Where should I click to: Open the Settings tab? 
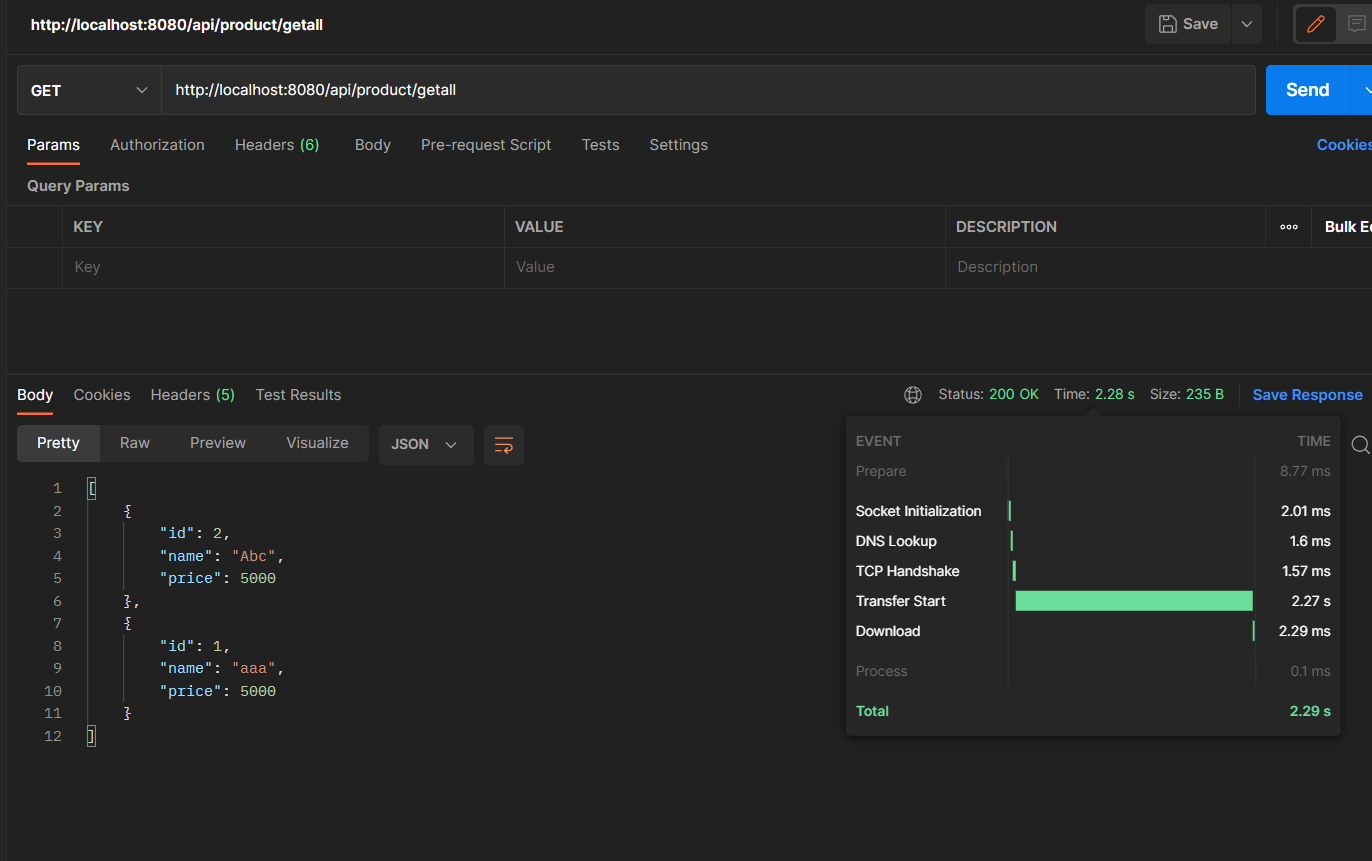678,145
